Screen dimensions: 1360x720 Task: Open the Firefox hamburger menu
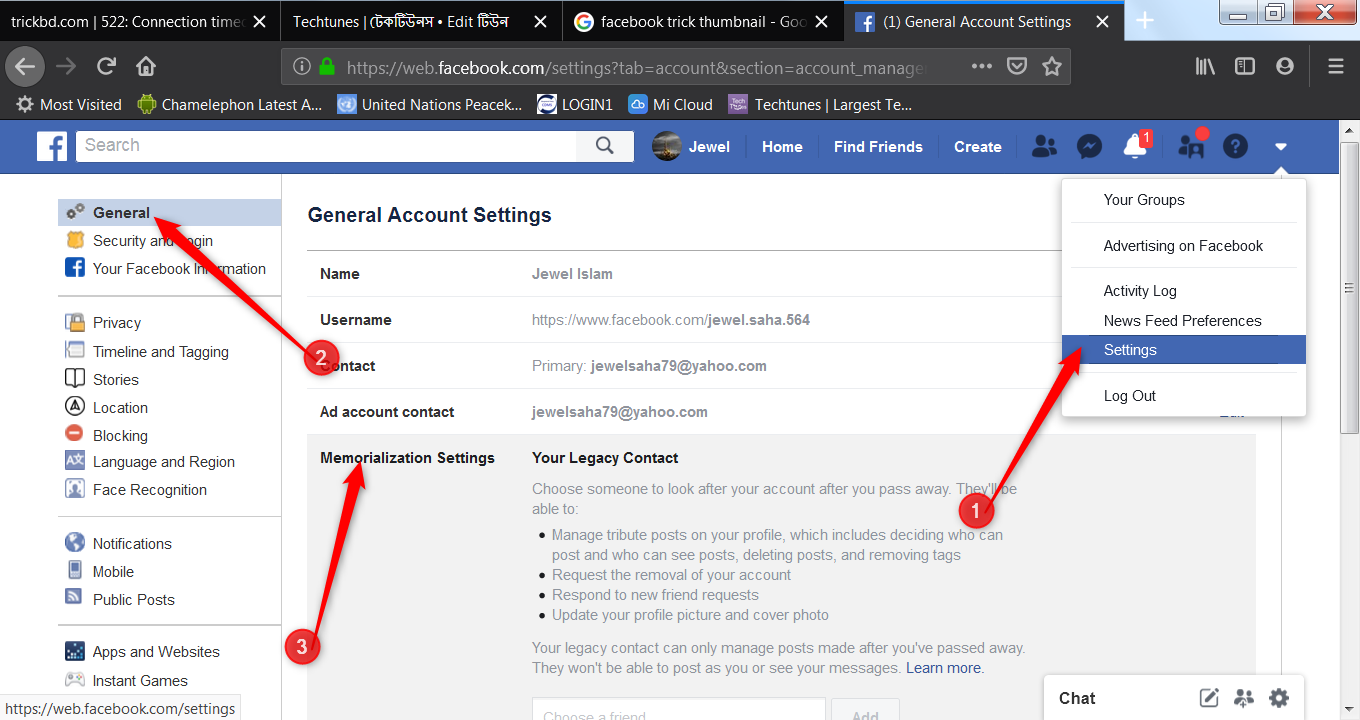pyautogui.click(x=1335, y=66)
